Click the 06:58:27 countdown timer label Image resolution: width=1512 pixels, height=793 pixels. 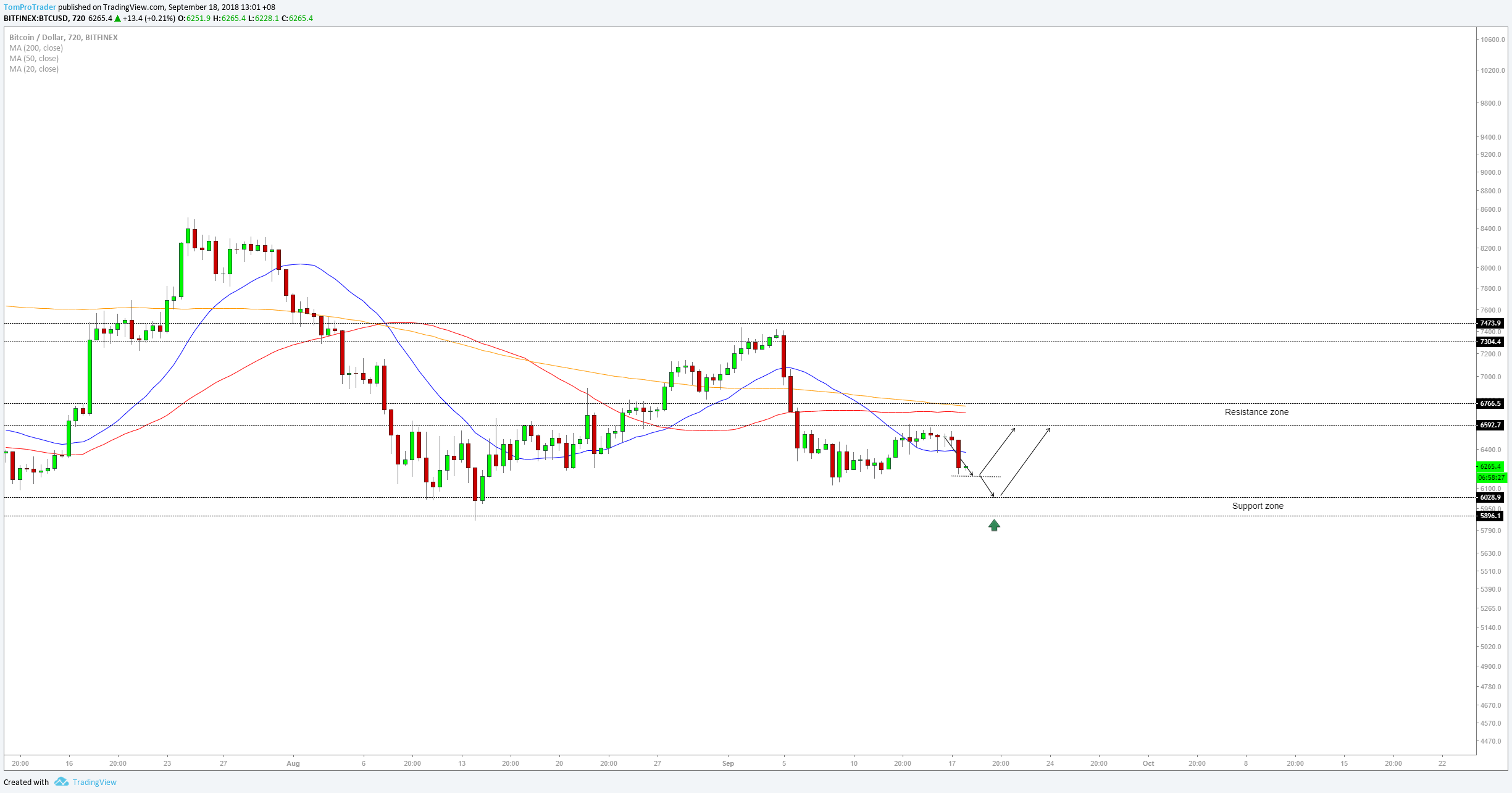pyautogui.click(x=1492, y=477)
